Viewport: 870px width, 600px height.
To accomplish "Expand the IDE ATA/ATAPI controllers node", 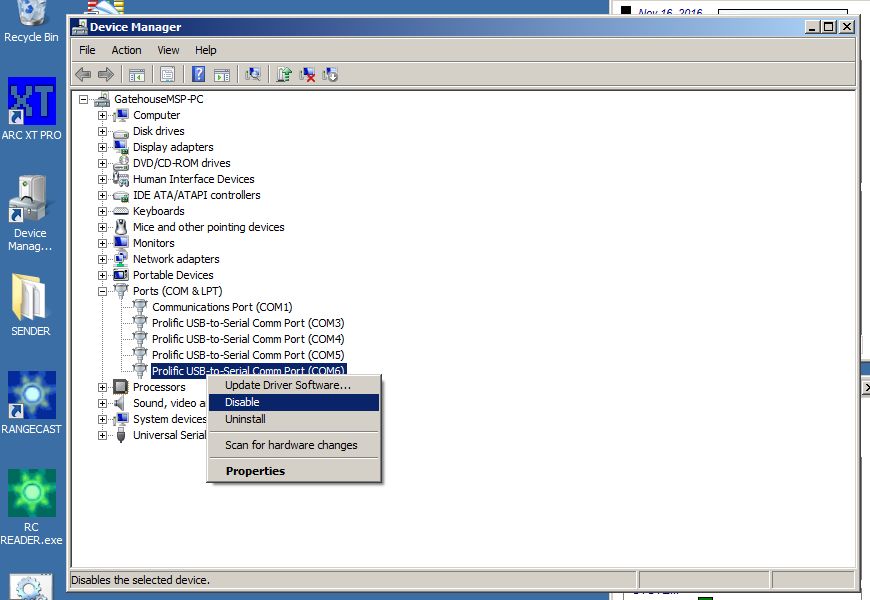I will point(102,195).
